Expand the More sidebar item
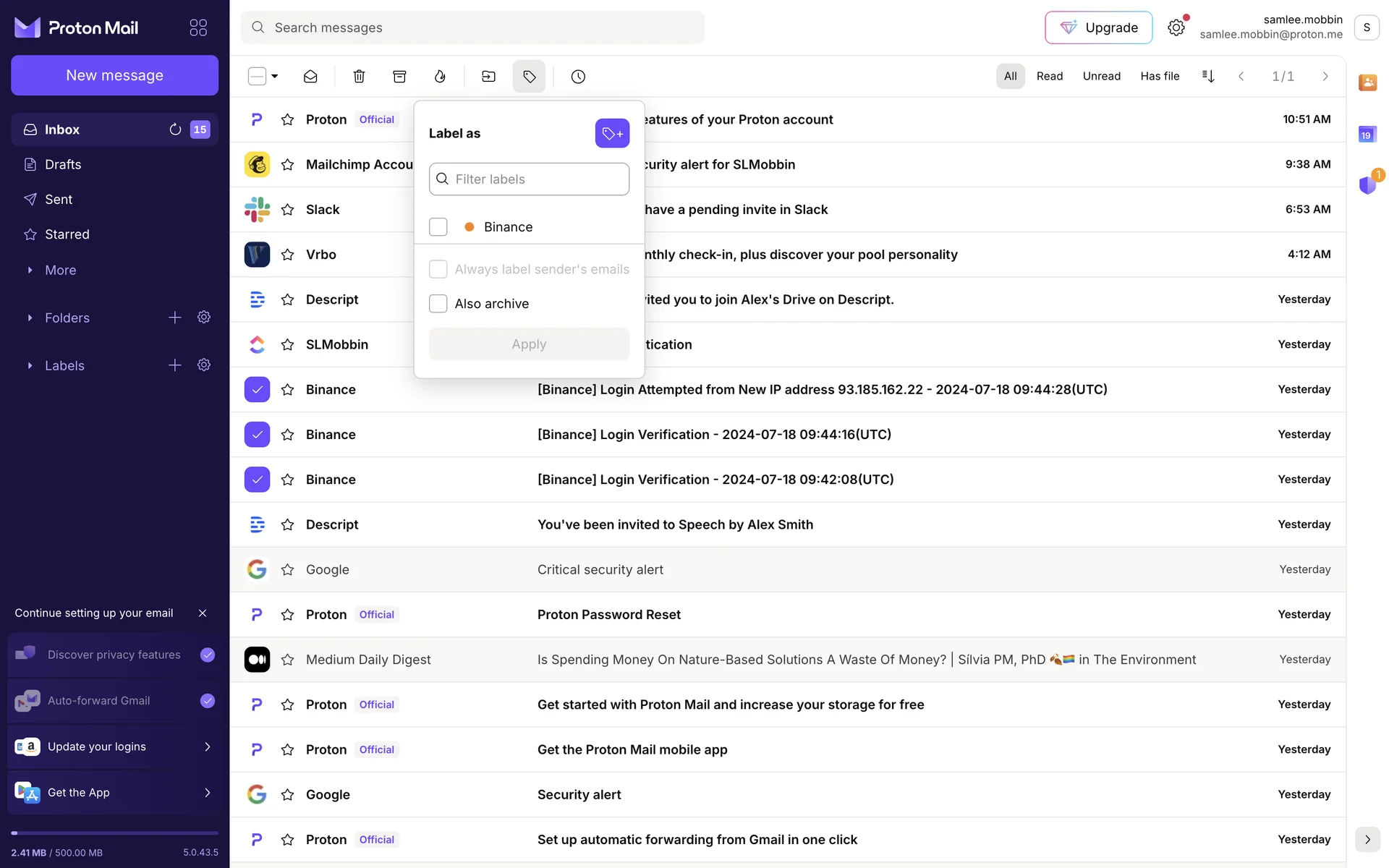Image resolution: width=1389 pixels, height=868 pixels. (x=30, y=270)
